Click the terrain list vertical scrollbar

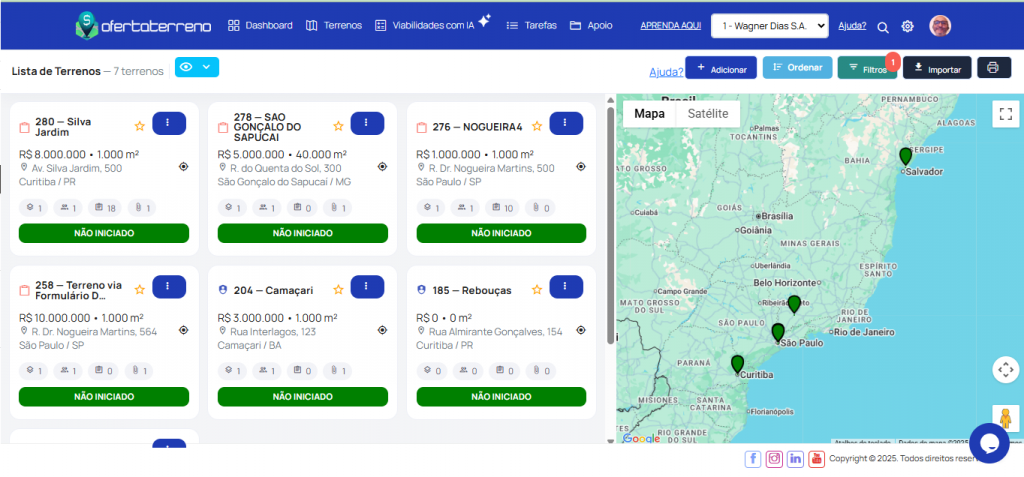tap(610, 225)
